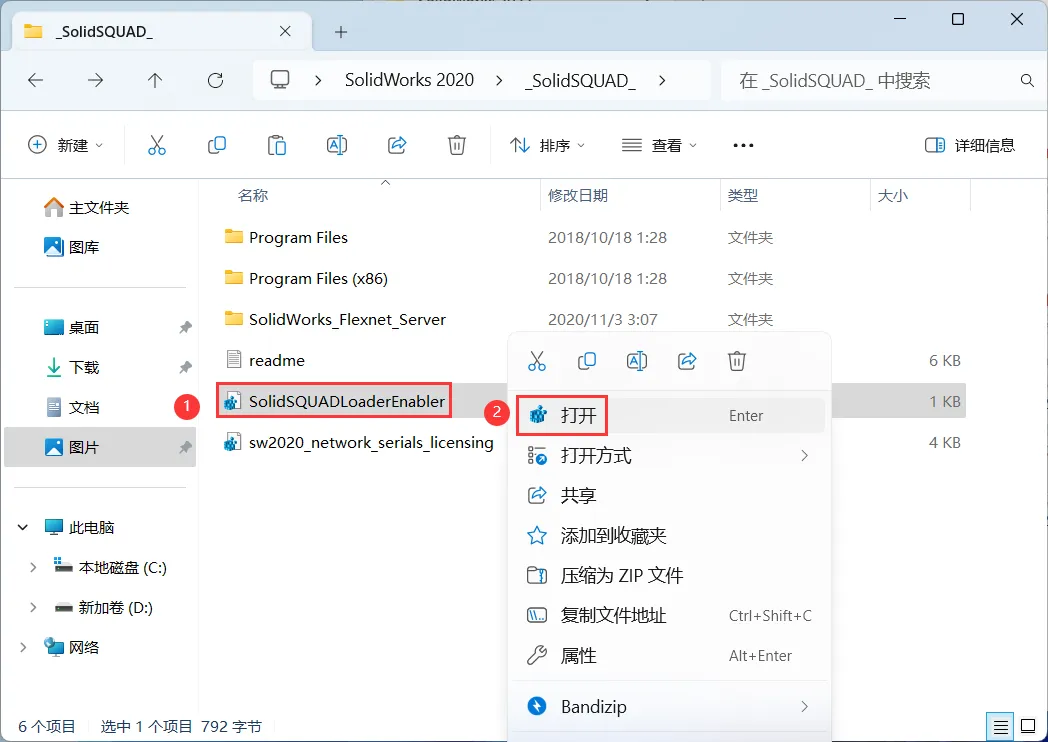Go up one folder level

pos(155,81)
